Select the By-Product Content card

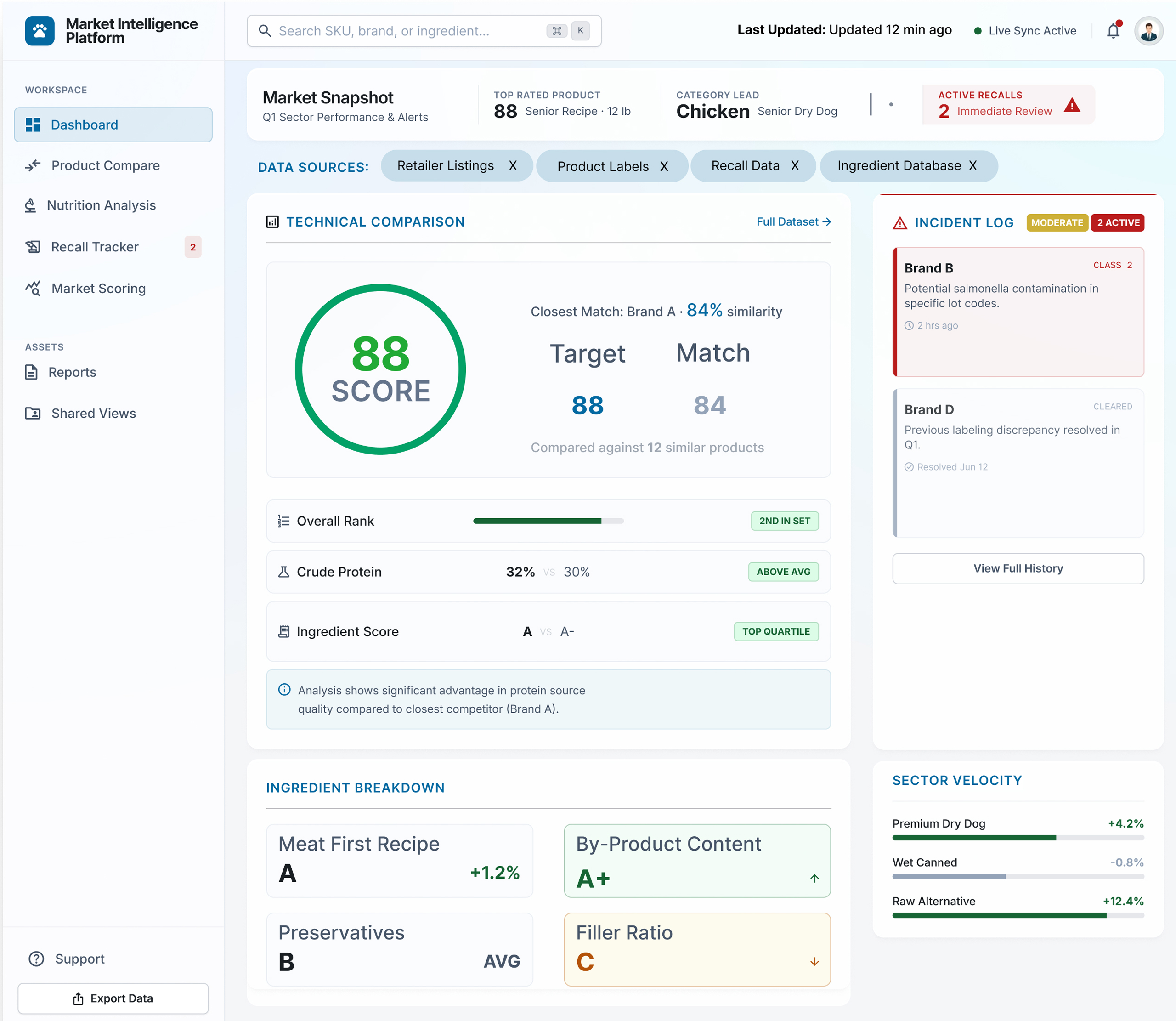(697, 860)
